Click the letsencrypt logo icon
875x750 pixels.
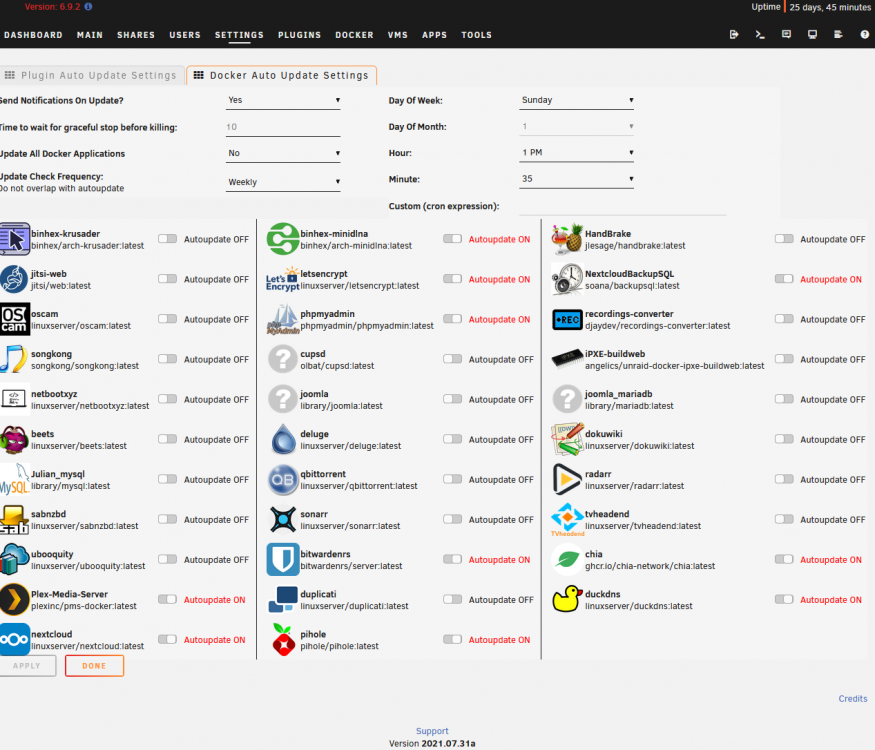click(282, 279)
